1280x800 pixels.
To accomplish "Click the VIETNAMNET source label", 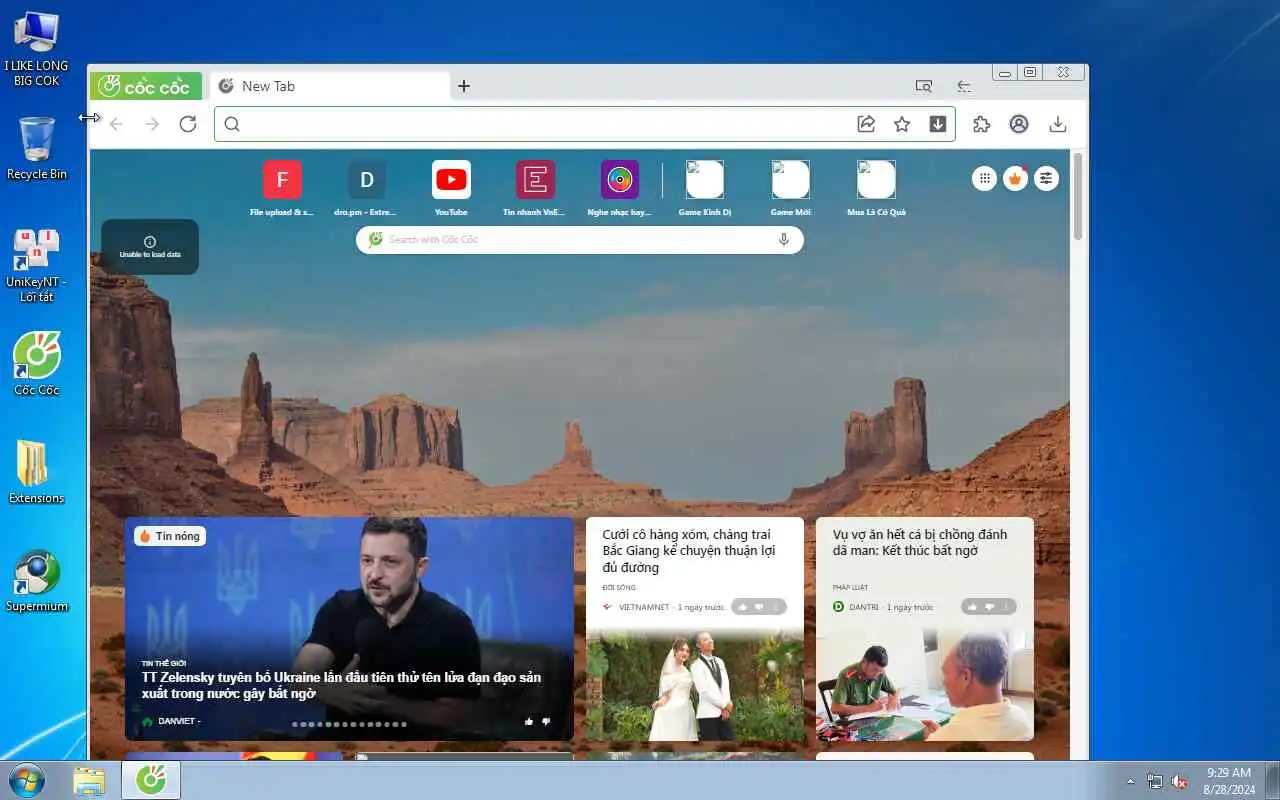I will click(x=643, y=607).
